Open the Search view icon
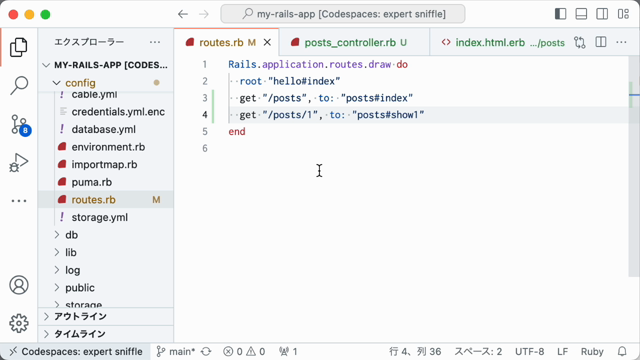Viewport: 640px width, 360px height. point(19,85)
